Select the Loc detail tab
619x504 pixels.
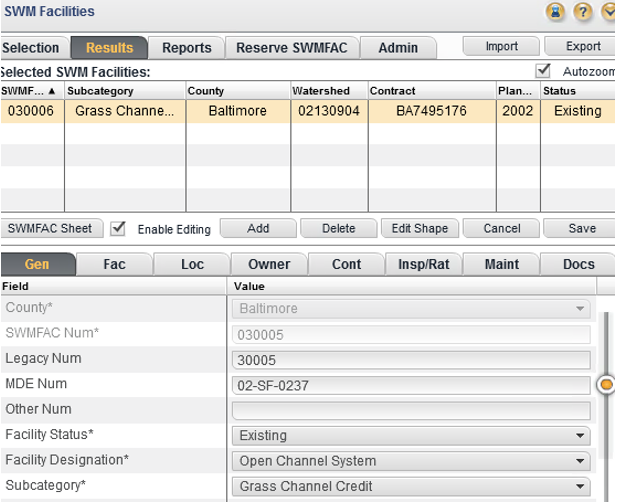(x=192, y=264)
